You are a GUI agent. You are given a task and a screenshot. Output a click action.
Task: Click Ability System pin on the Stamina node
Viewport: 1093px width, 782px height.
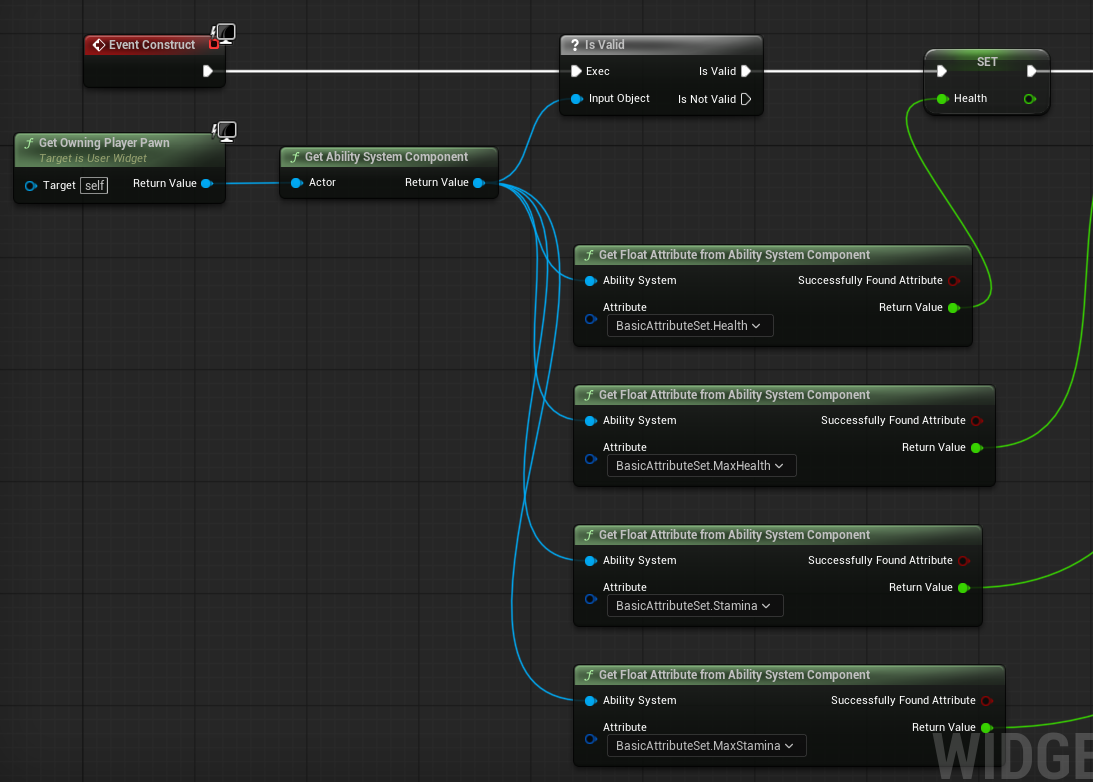click(x=590, y=561)
